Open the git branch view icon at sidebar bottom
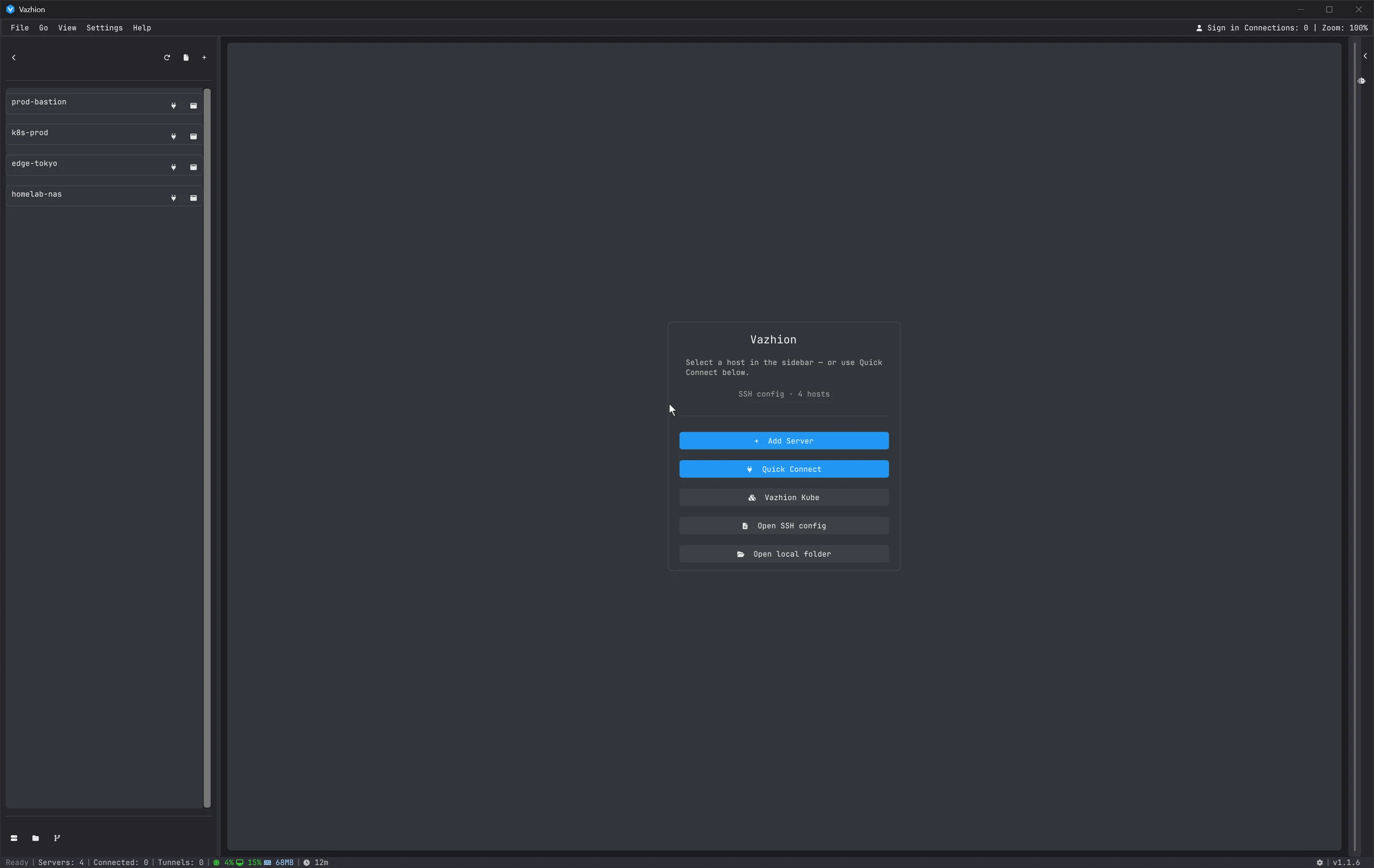 tap(57, 838)
